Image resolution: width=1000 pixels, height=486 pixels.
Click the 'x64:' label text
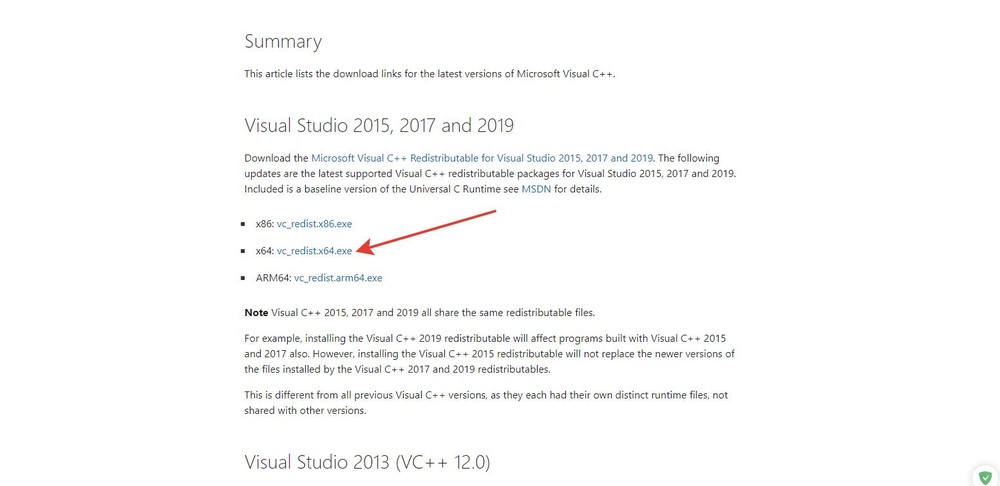265,251
